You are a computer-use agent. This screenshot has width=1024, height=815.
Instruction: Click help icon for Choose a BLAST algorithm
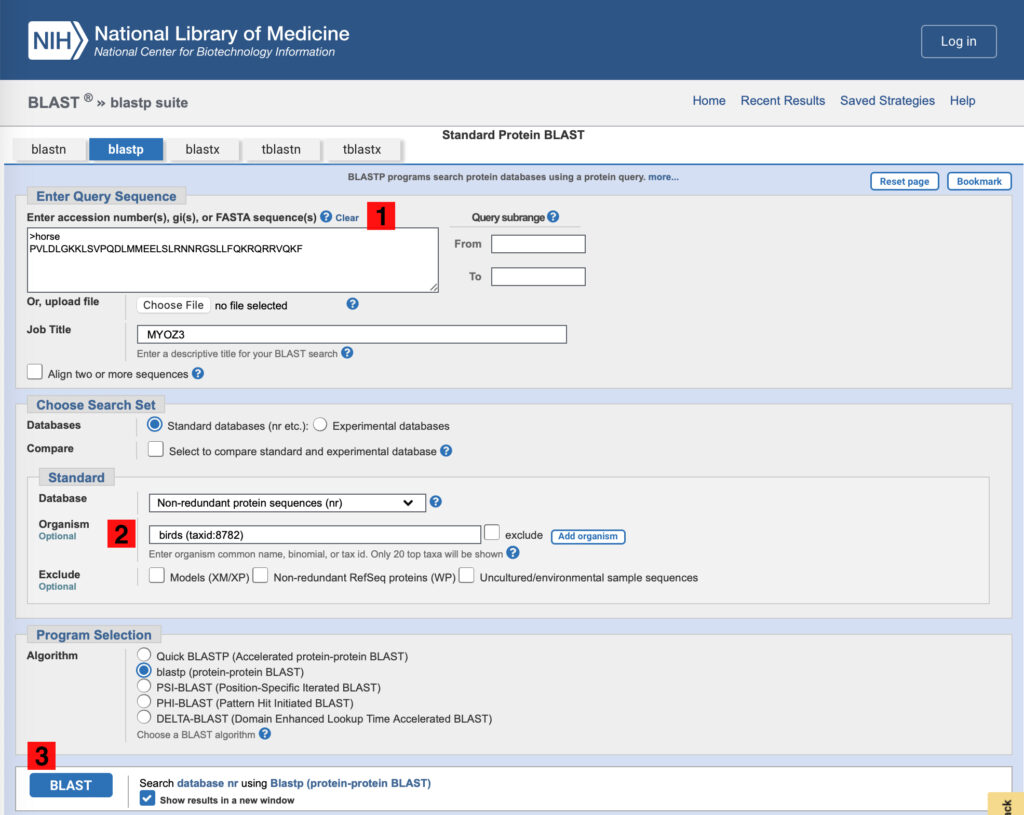(264, 733)
